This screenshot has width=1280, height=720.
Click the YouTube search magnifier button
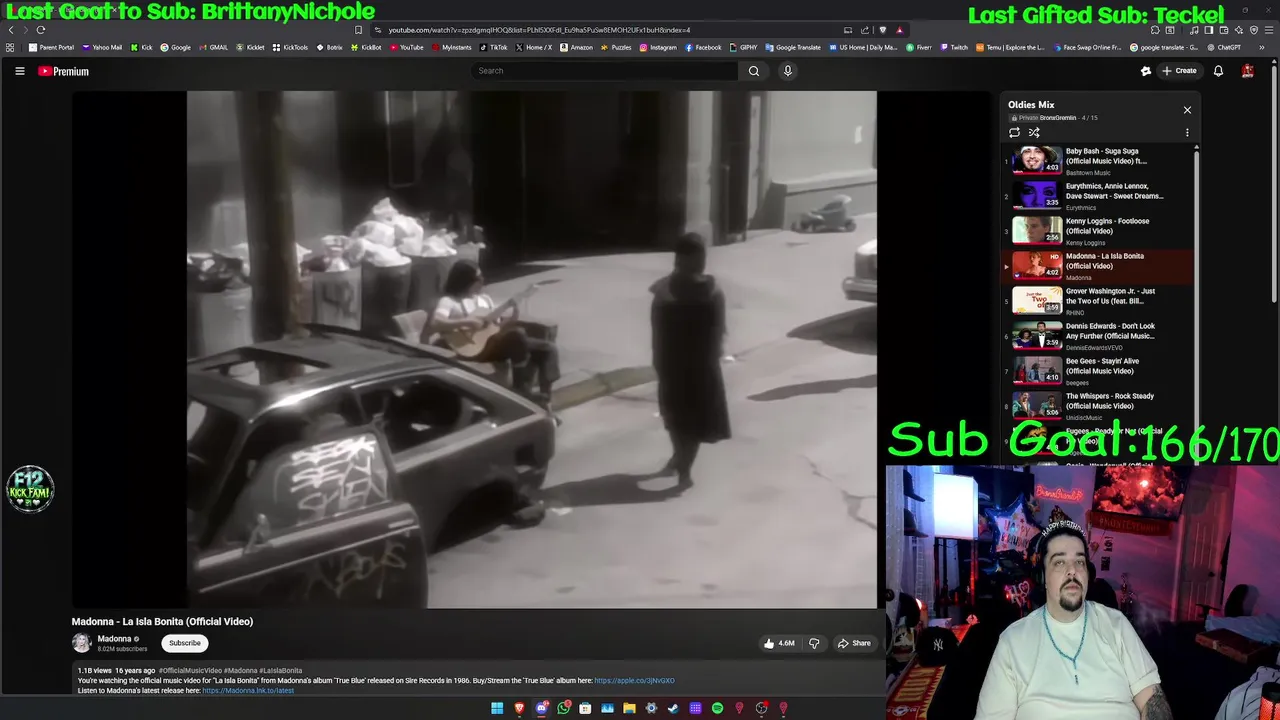[x=754, y=71]
